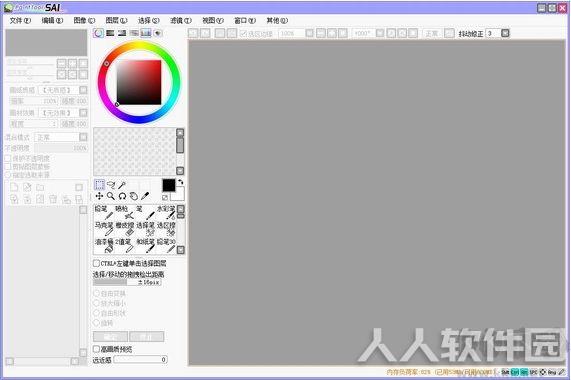Choose the 喷枪 airbrush

pos(125,212)
